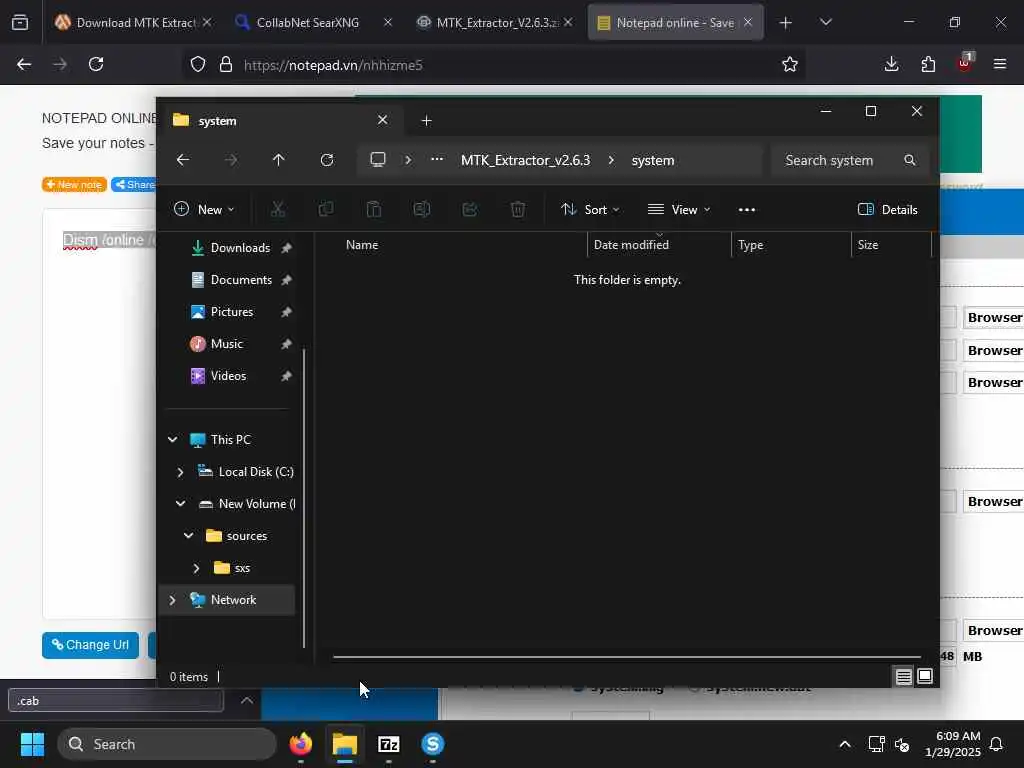This screenshot has width=1024, height=768.
Task: Switch to details list view icon
Action: [x=903, y=677]
